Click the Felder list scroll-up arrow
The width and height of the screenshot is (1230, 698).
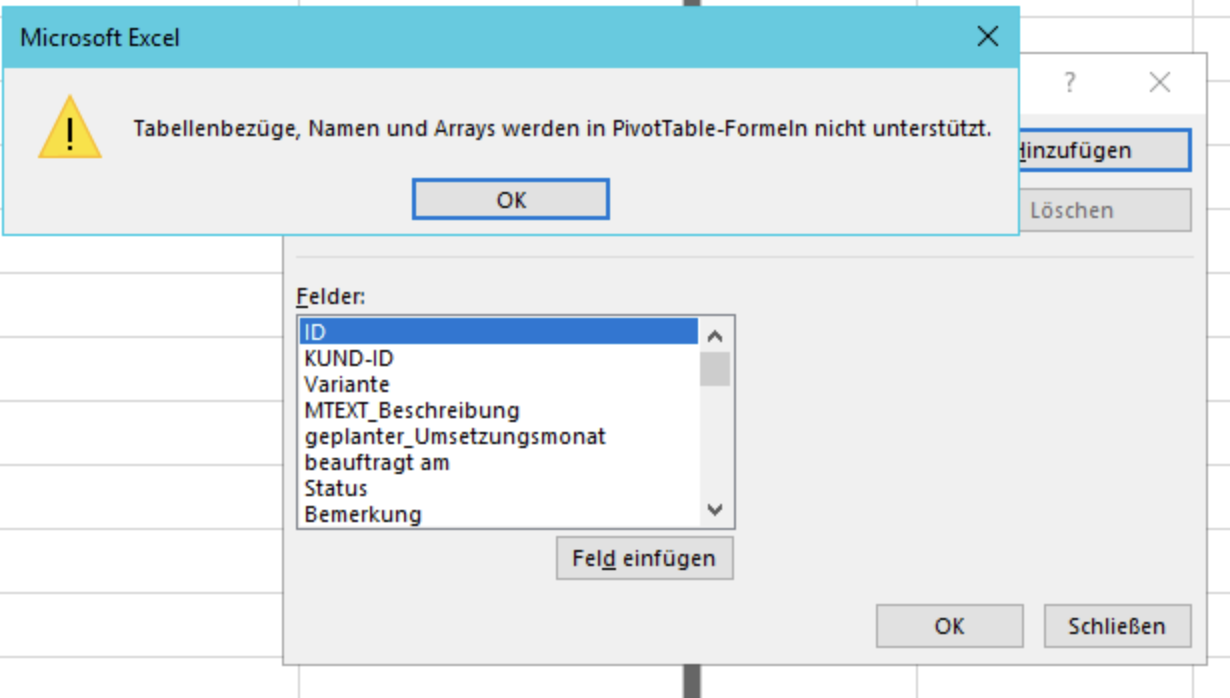pyautogui.click(x=714, y=335)
